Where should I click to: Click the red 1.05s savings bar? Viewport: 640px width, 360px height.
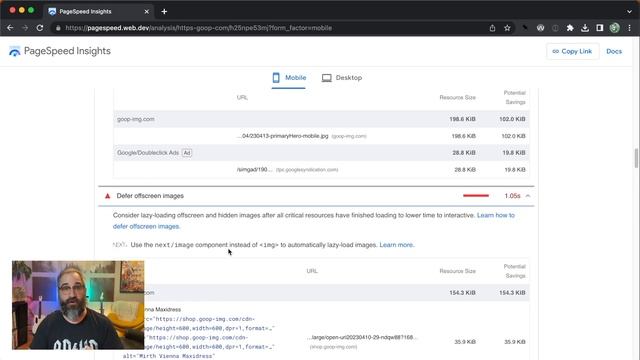476,196
